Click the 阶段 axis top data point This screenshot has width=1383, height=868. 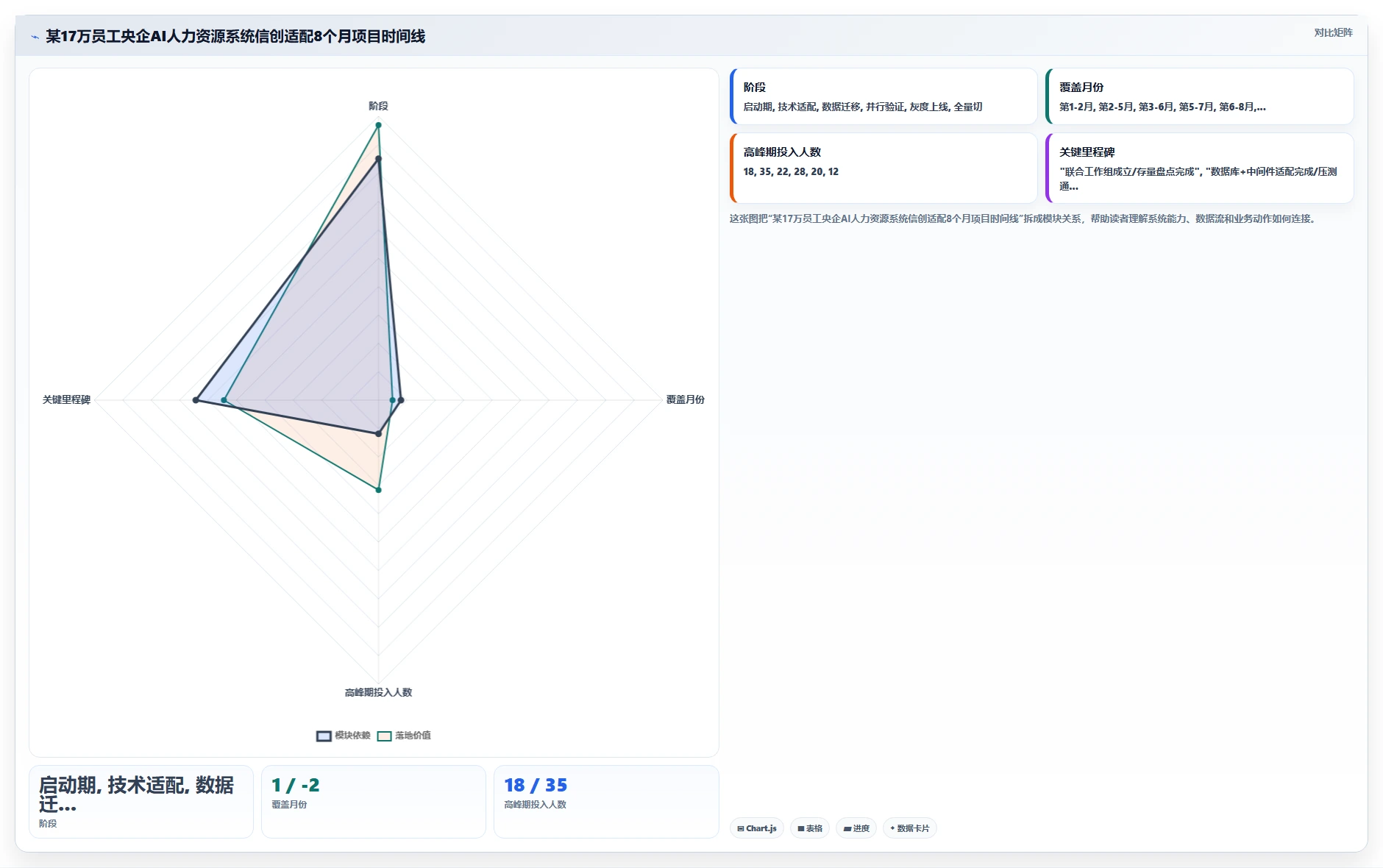click(x=379, y=125)
